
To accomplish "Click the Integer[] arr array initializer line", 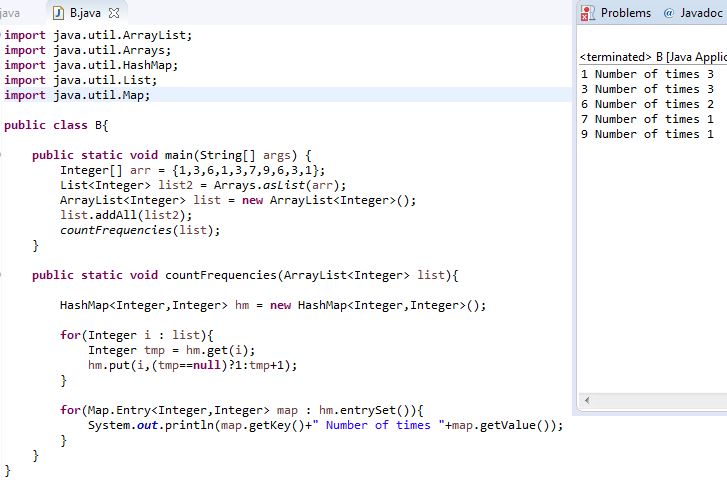I will tap(193, 170).
